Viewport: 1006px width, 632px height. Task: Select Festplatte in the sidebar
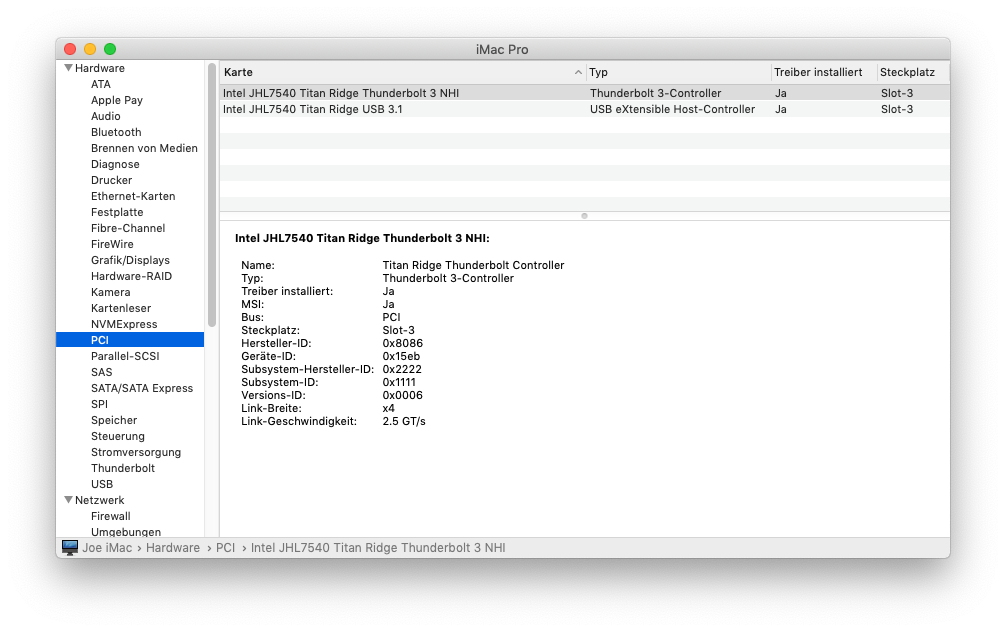(x=117, y=212)
